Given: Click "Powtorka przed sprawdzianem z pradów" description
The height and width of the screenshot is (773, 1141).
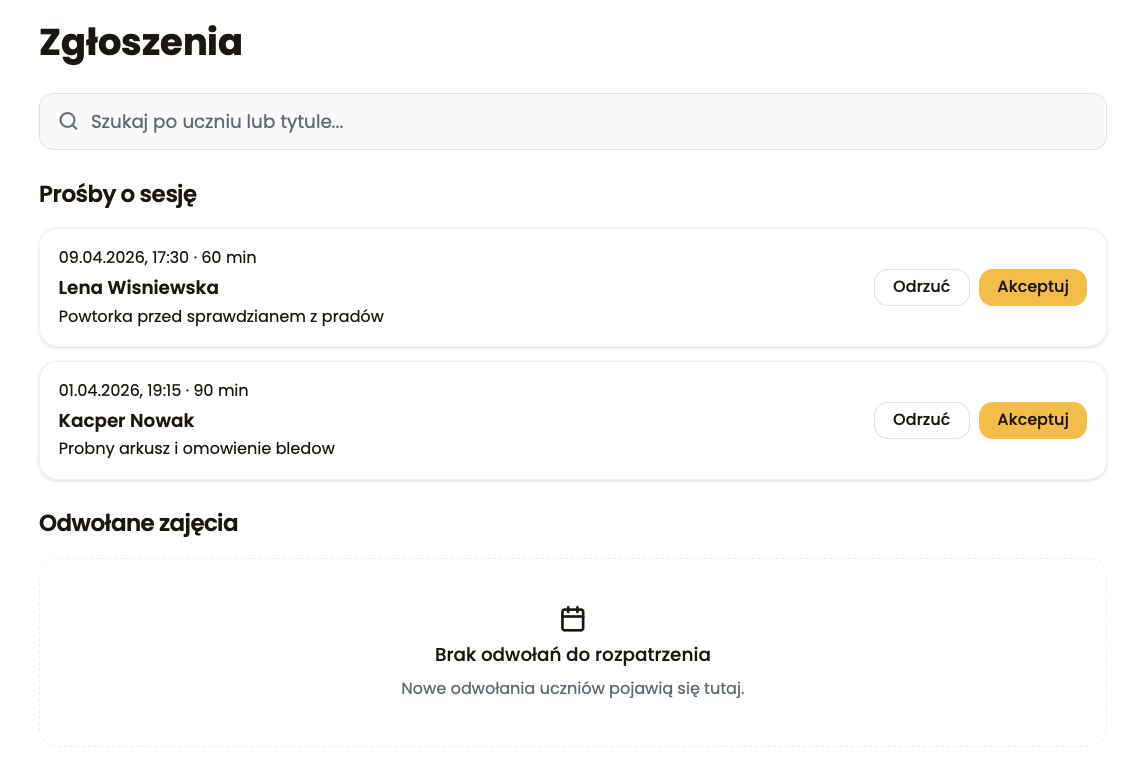Looking at the screenshot, I should (221, 316).
